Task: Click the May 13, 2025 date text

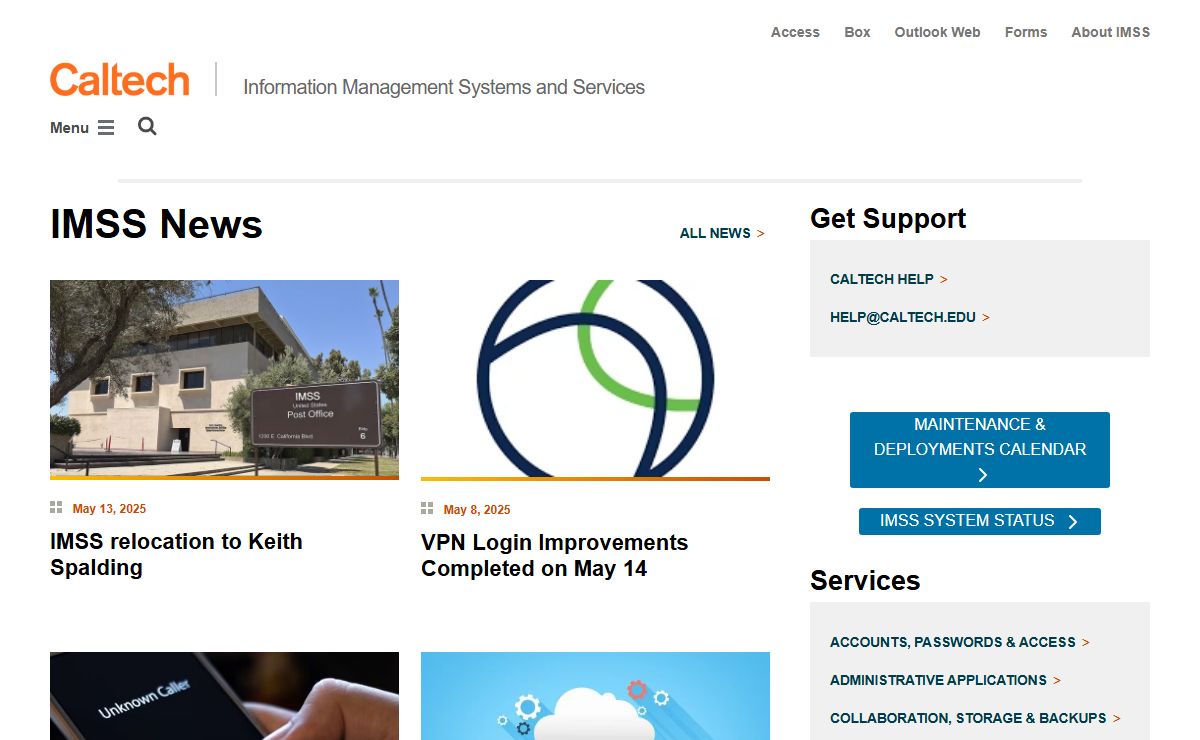Action: (x=109, y=509)
